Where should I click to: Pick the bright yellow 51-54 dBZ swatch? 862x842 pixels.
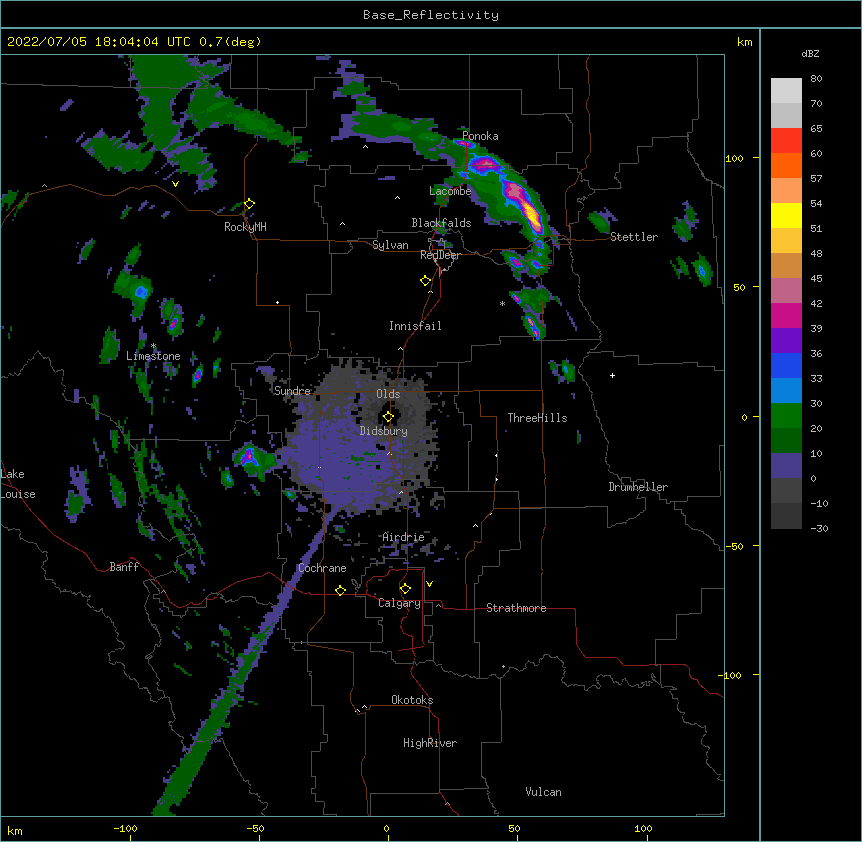coord(786,215)
